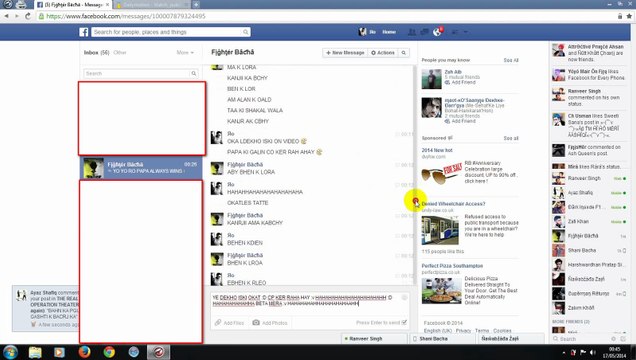636x360 pixels.
Task: Open account menu arrow in top bar
Action: (466, 32)
